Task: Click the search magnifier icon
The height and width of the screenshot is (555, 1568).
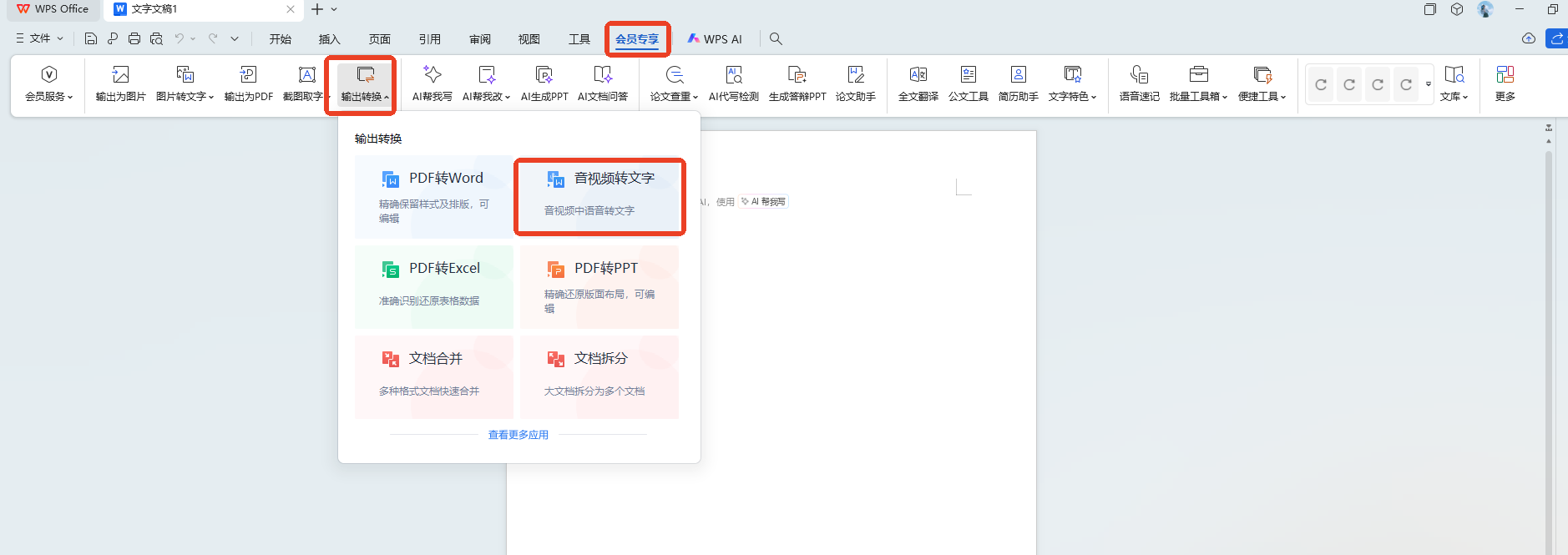Action: tap(776, 39)
